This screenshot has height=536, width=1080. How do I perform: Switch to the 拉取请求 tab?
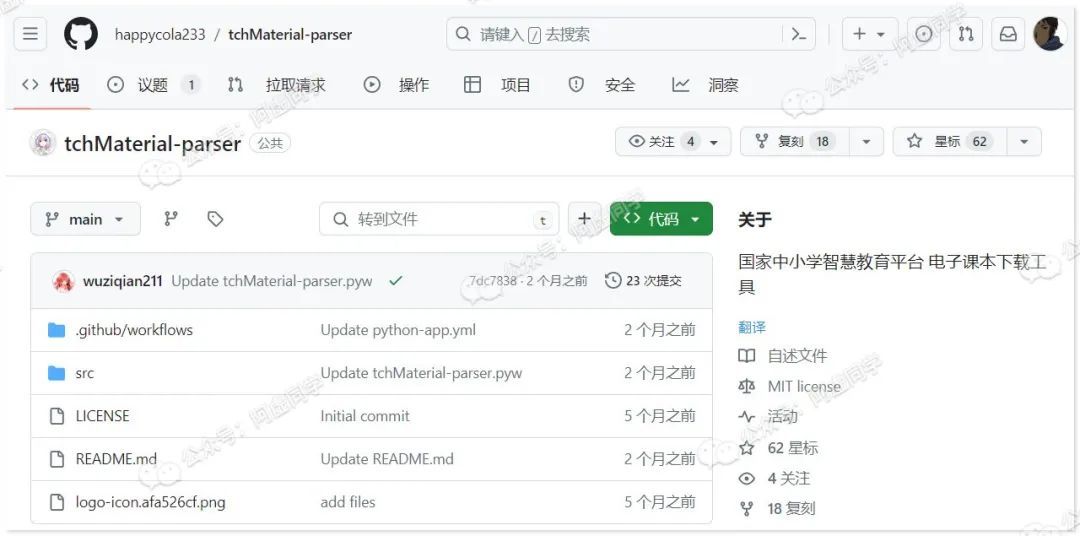276,85
